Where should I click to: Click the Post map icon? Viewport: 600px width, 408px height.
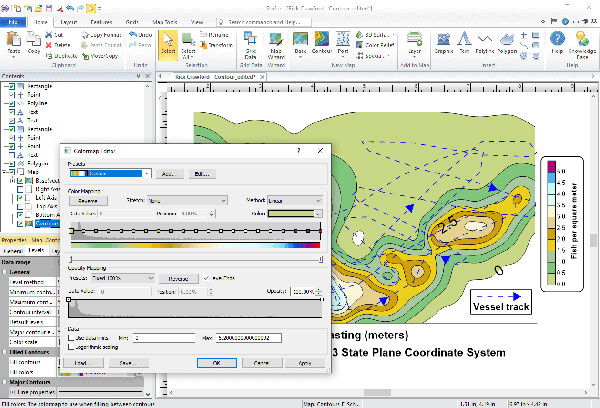click(x=343, y=39)
